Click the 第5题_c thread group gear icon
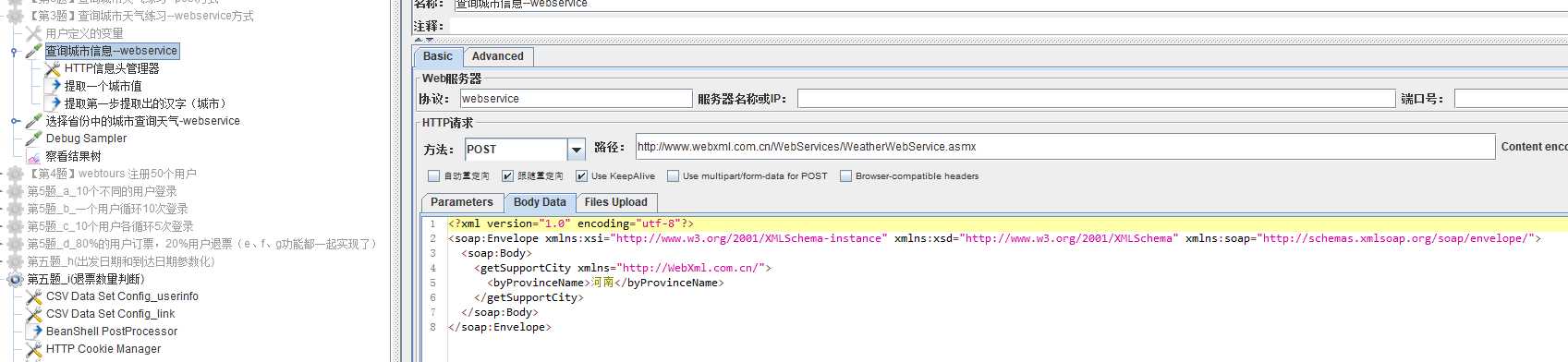Image resolution: width=1568 pixels, height=362 pixels. (16, 226)
